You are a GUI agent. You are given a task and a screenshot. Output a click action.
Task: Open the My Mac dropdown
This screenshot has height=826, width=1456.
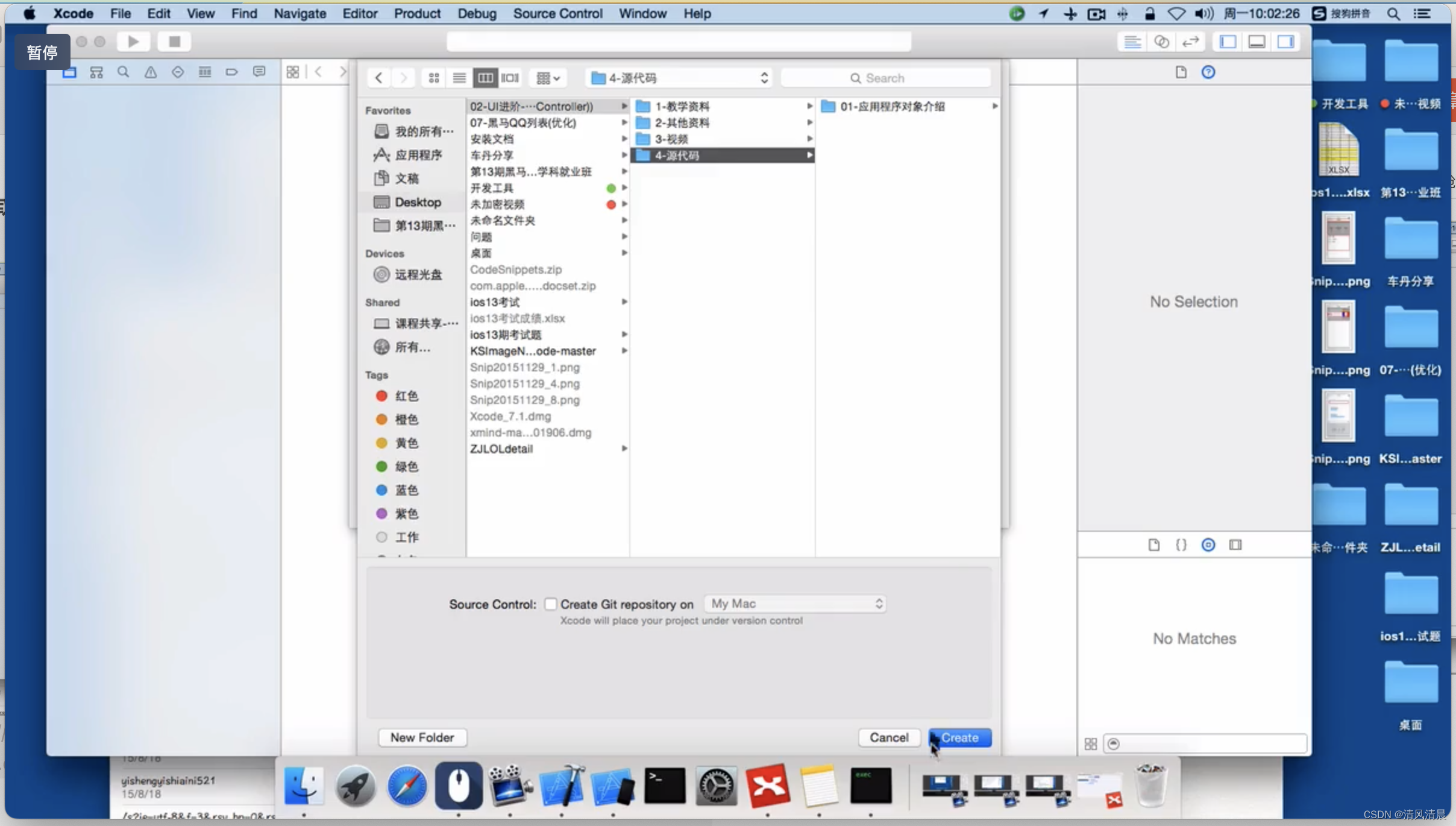[x=795, y=604]
